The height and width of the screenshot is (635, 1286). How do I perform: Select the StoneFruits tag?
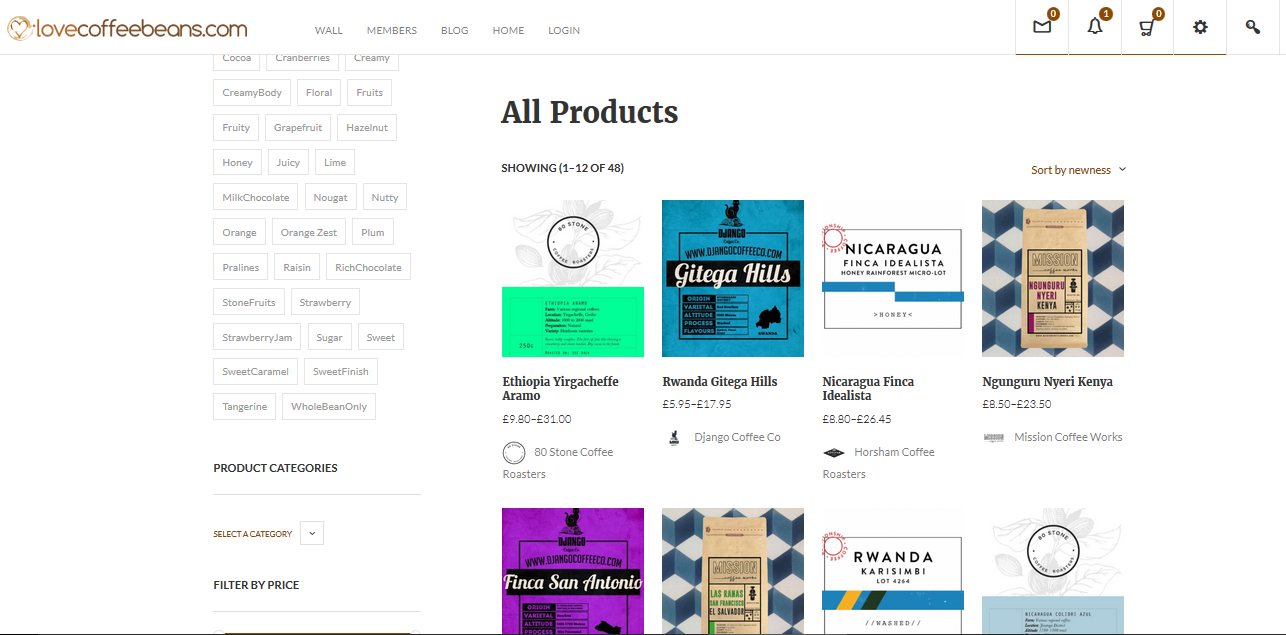coord(249,303)
